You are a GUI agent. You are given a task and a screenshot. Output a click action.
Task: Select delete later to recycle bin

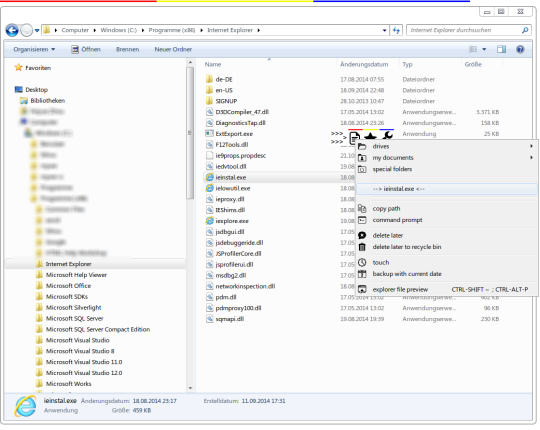pos(447,247)
